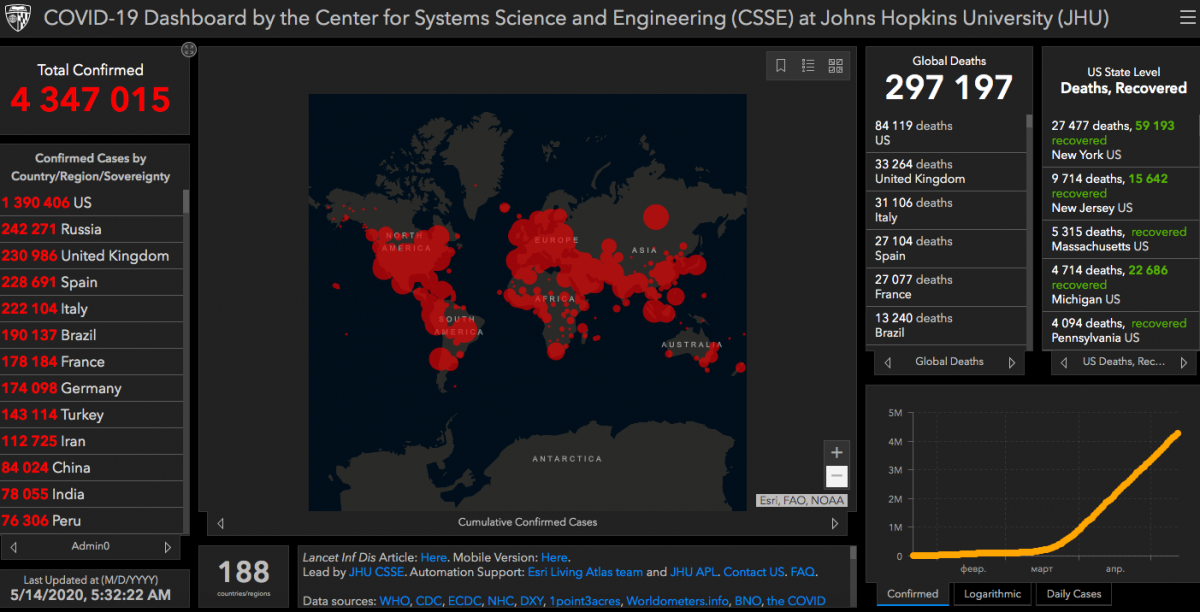Select US row in confirmed cases list

tap(92, 202)
